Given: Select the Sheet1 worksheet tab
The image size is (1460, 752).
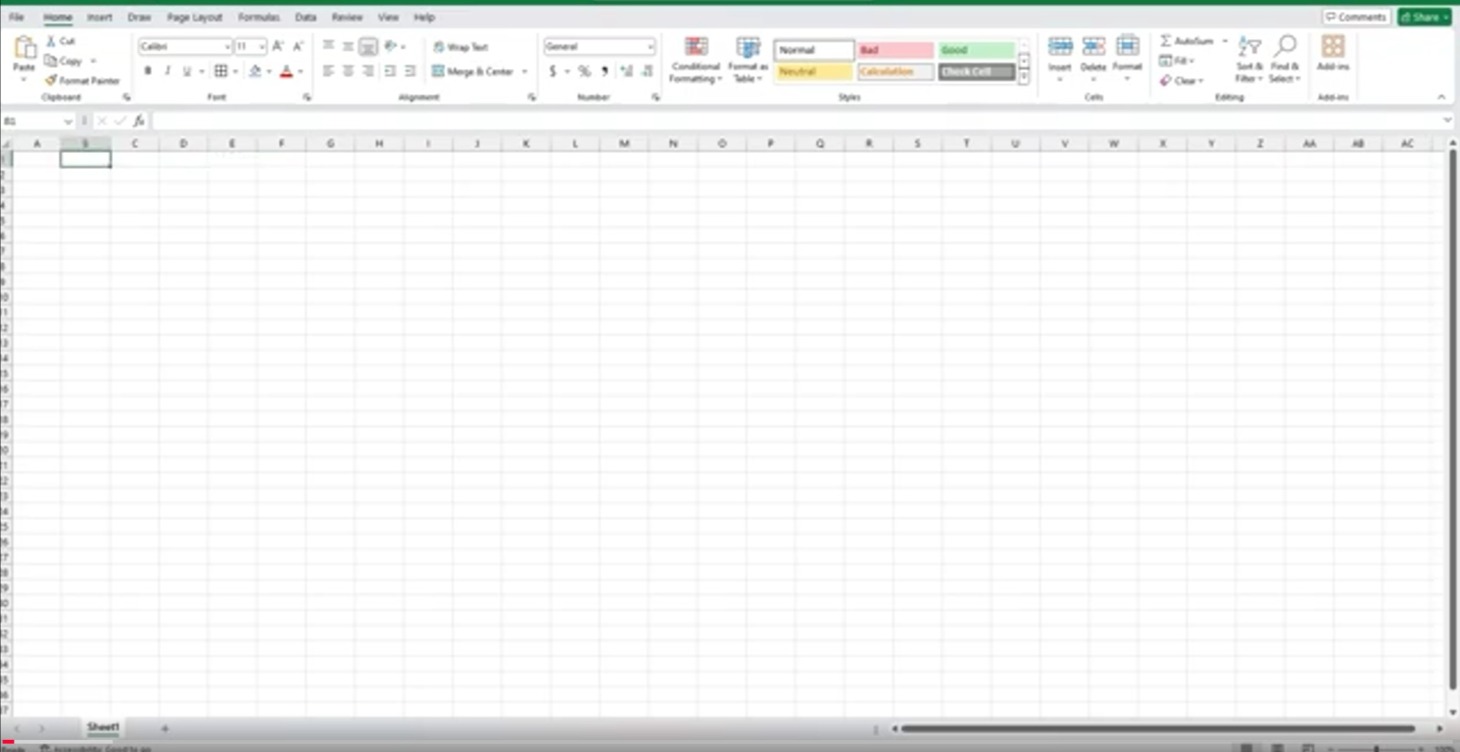Looking at the screenshot, I should [103, 728].
